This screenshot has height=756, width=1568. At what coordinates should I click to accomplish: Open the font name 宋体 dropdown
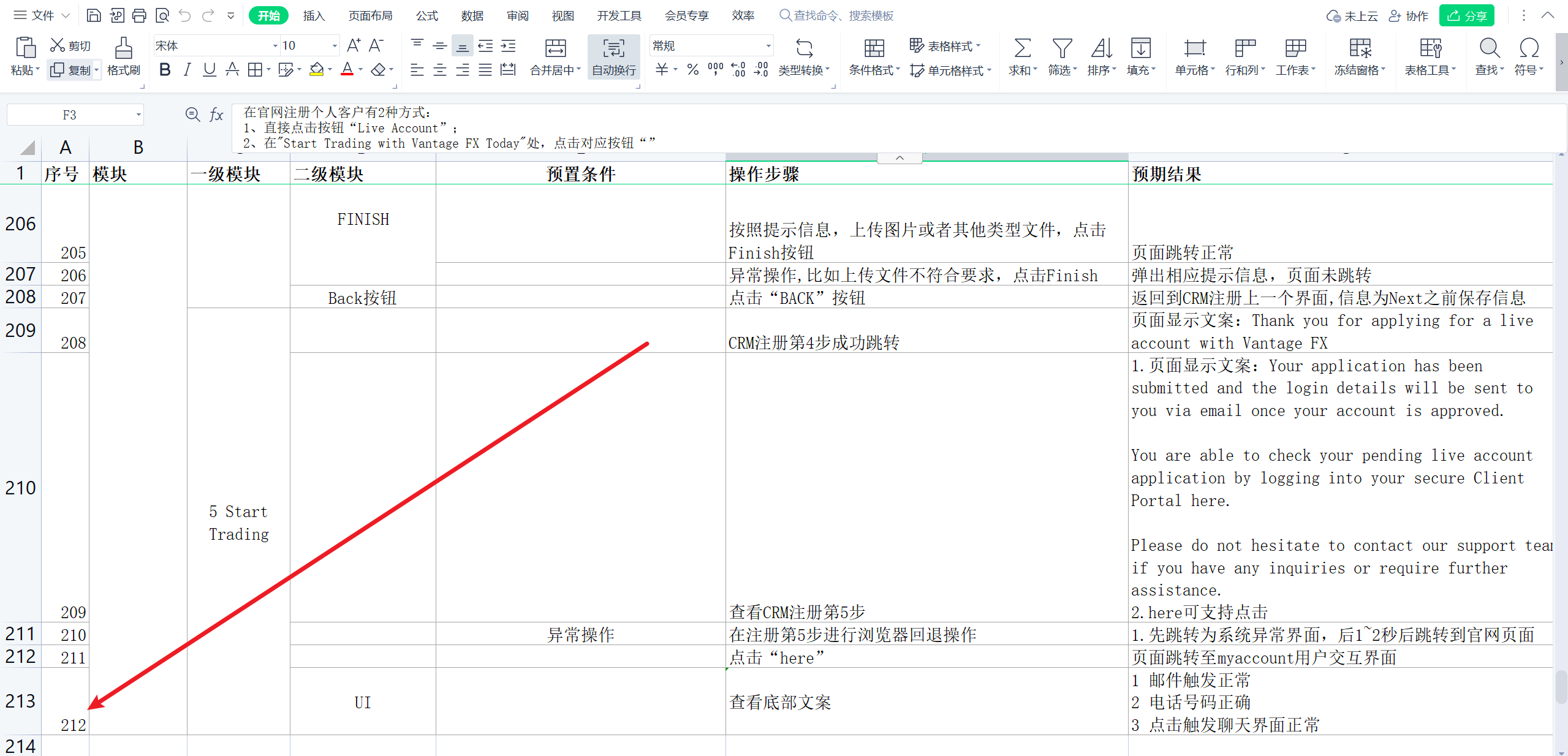pos(275,46)
